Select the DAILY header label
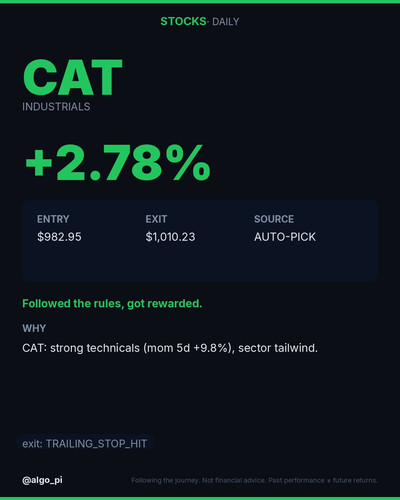The image size is (400, 500). coord(226,22)
